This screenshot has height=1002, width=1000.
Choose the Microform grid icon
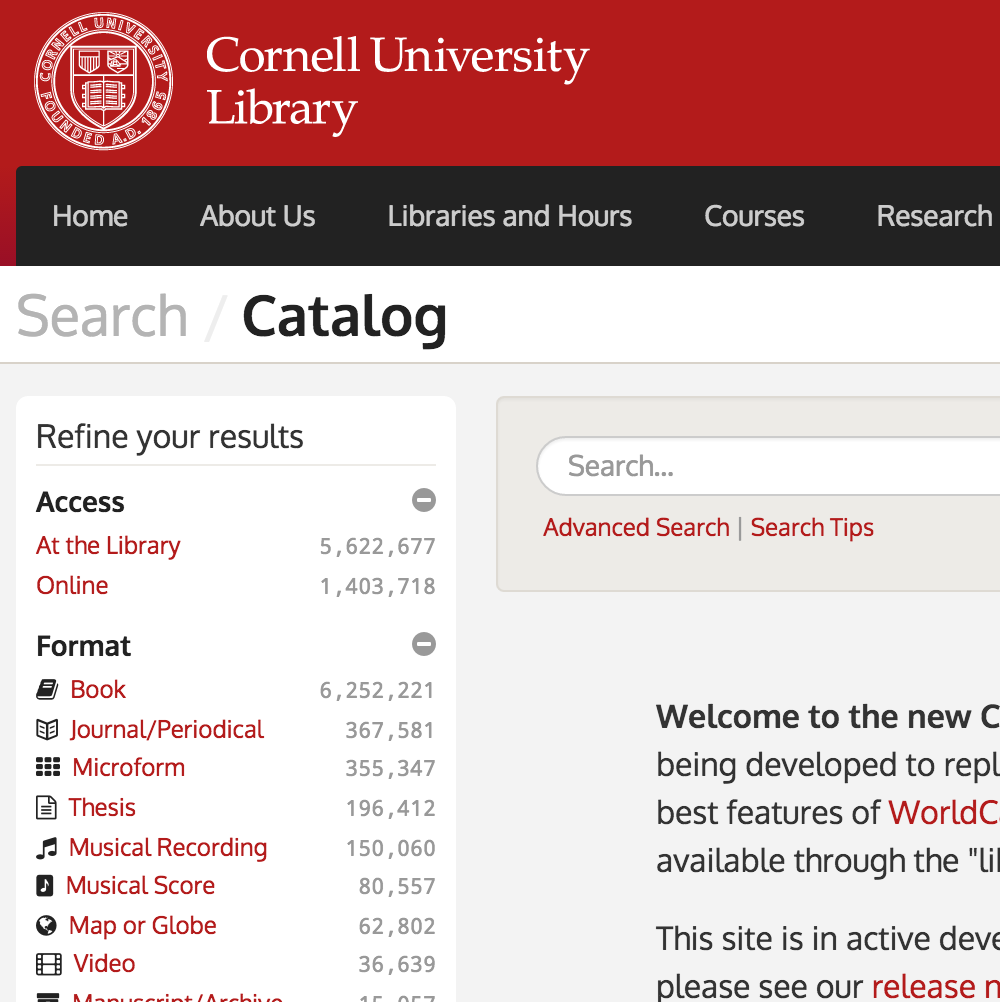(48, 767)
